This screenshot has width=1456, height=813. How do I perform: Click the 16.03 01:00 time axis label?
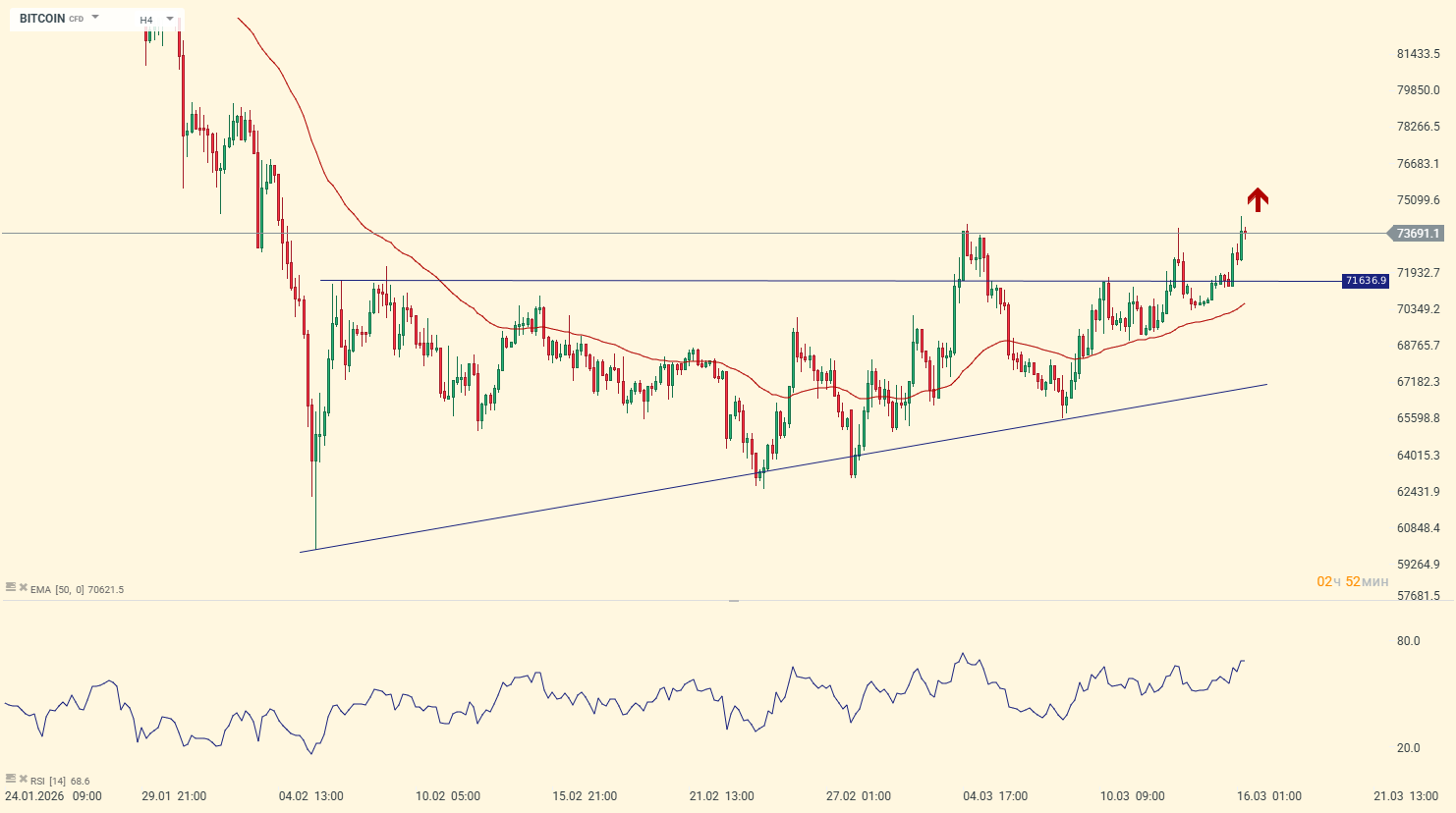click(1268, 796)
